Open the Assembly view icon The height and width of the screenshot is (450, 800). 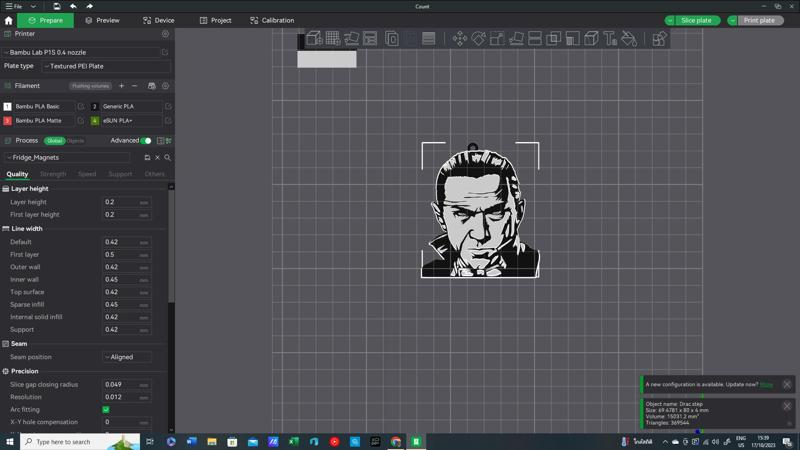pyautogui.click(x=659, y=39)
